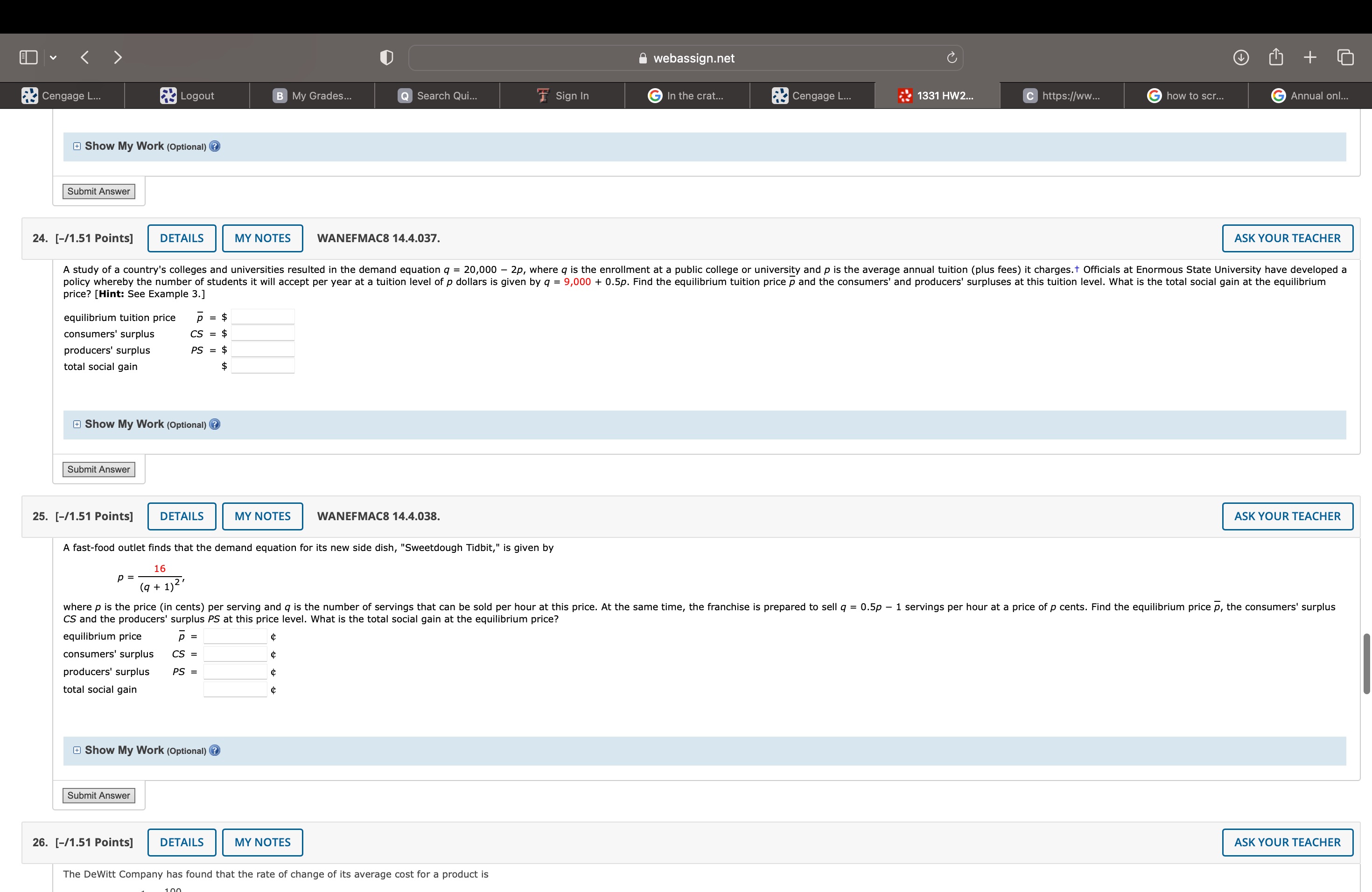This screenshot has height=892, width=1372.
Task: Click the equilibrium tuition price input field
Action: [x=263, y=317]
